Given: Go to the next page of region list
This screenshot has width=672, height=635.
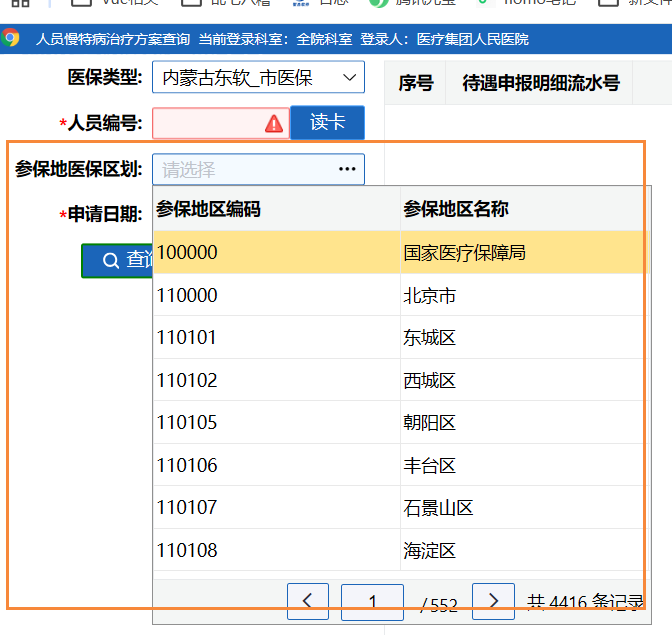Looking at the screenshot, I should 493,601.
